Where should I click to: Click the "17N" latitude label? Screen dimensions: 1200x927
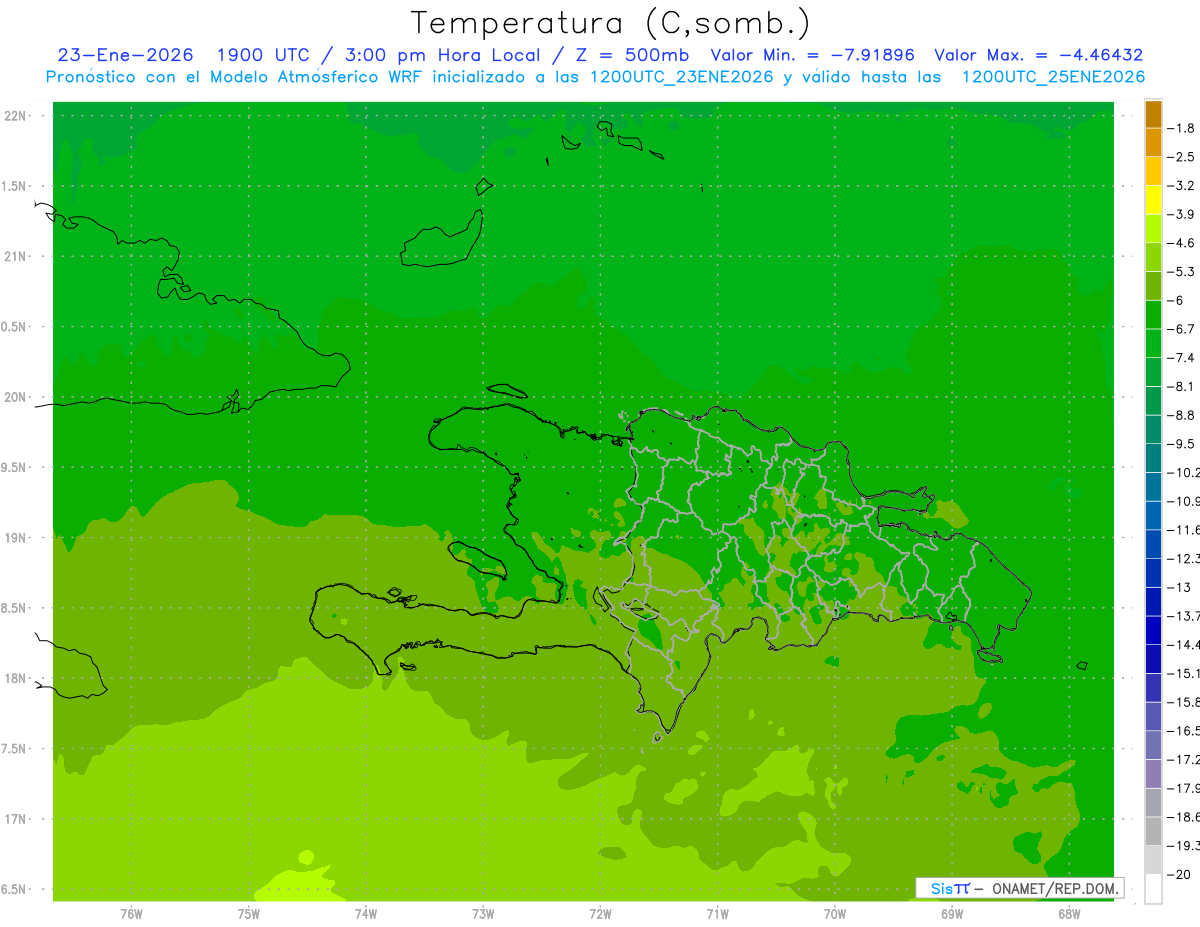click(x=14, y=819)
